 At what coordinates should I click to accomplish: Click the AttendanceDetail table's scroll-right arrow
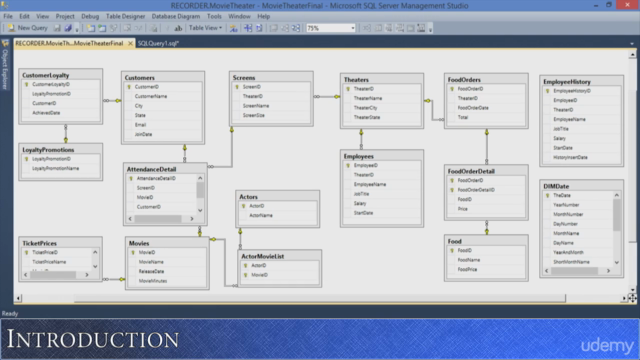click(x=192, y=219)
